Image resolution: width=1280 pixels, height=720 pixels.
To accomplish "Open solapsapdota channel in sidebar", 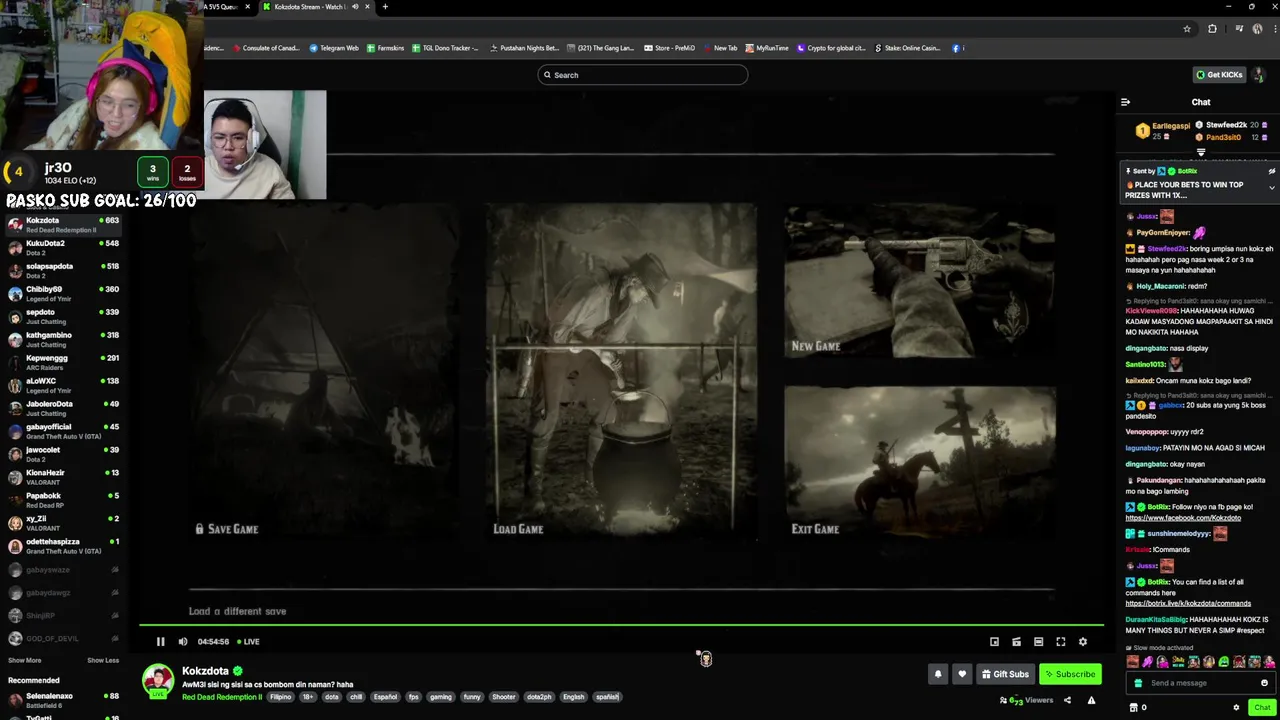I will click(62, 270).
